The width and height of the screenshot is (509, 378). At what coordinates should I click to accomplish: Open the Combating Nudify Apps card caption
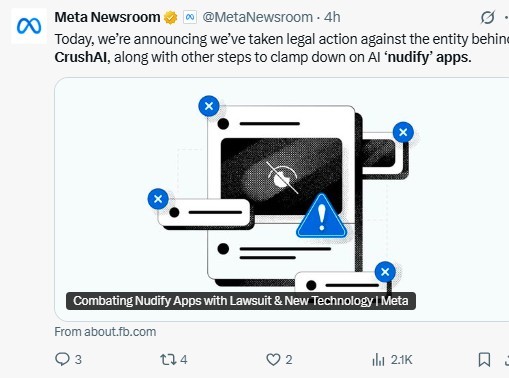click(241, 301)
